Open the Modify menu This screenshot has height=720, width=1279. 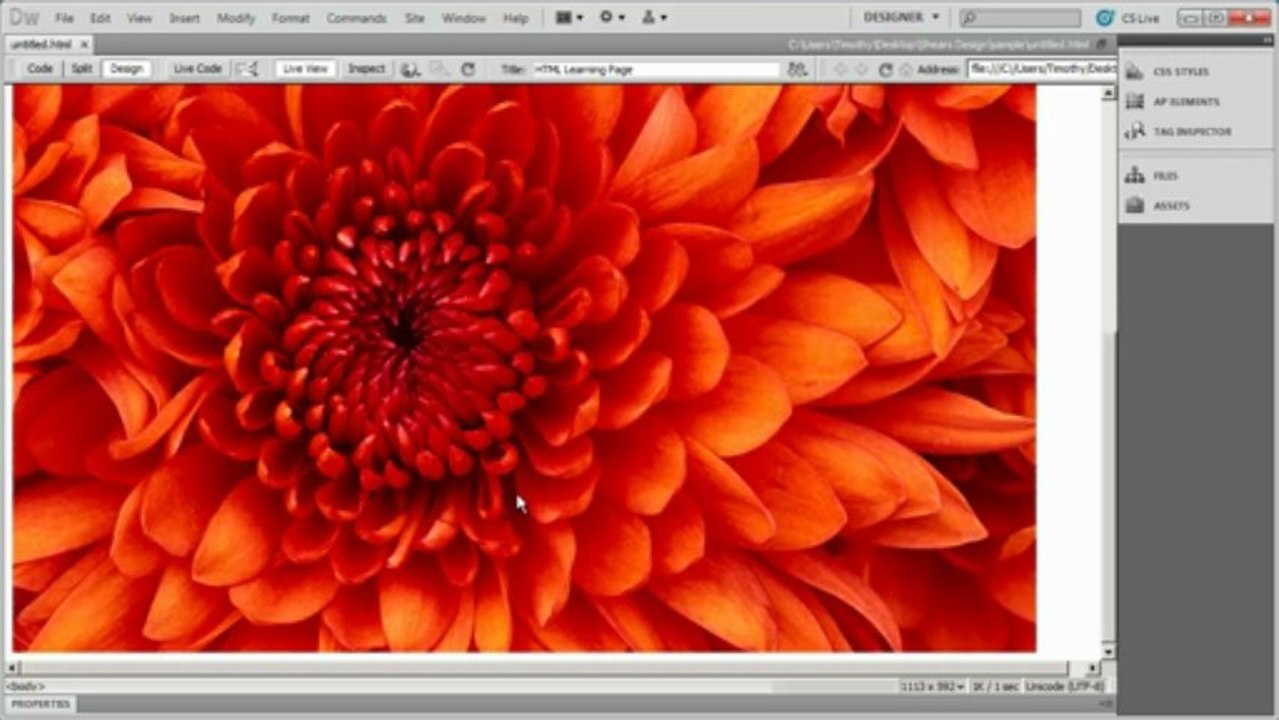pos(236,18)
